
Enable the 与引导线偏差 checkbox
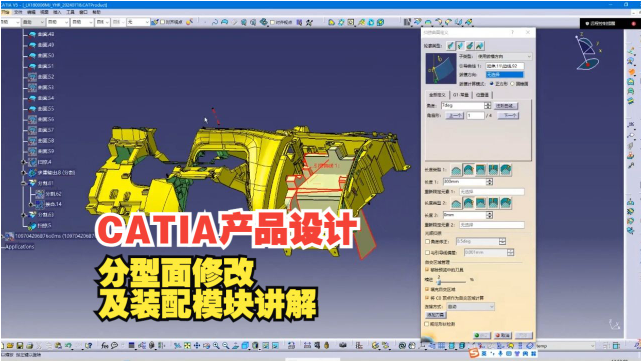tap(427, 253)
